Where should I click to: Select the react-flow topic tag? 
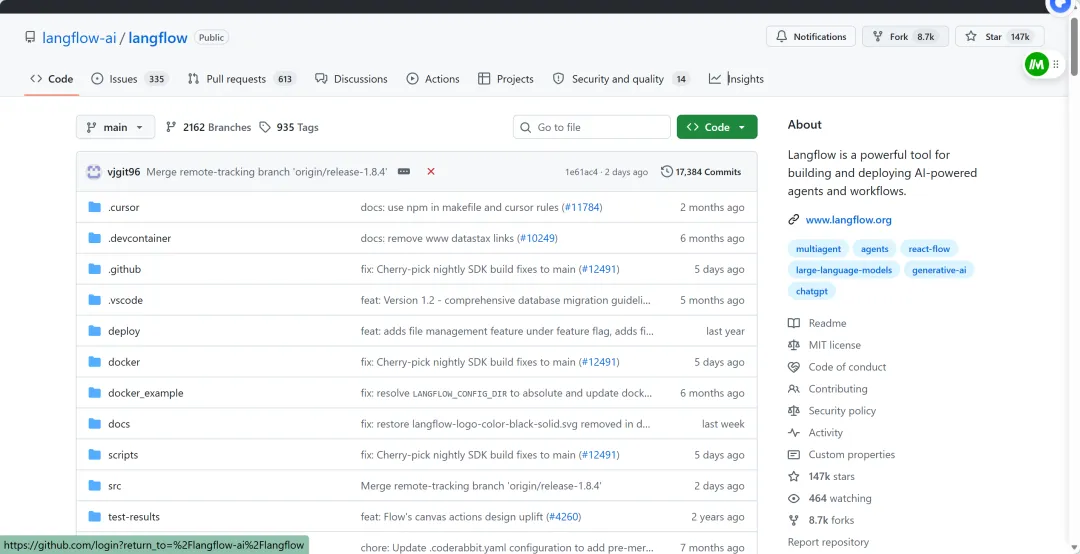coord(929,249)
